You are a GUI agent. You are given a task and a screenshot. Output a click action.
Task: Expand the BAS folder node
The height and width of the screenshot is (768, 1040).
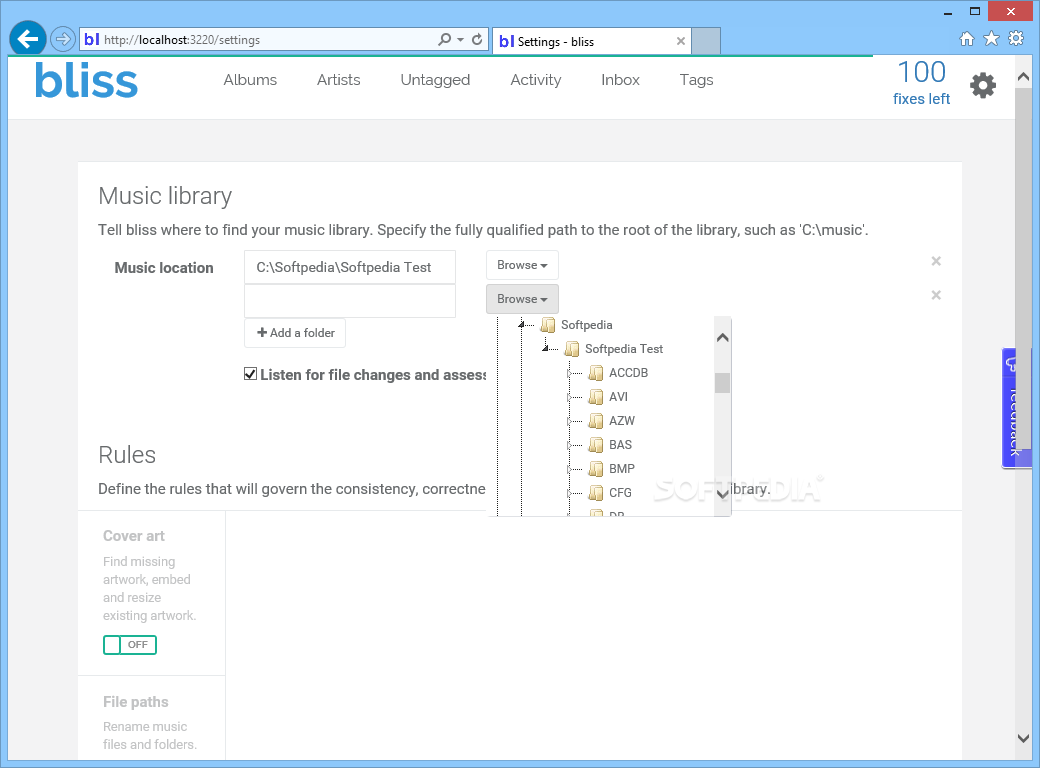coord(569,445)
